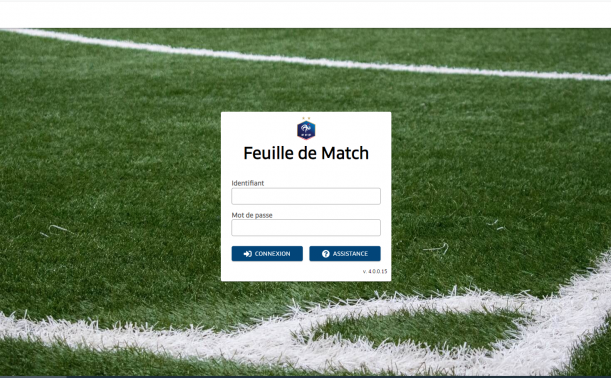The height and width of the screenshot is (378, 611).
Task: Focus the Mot de passe input field
Action: 306,228
